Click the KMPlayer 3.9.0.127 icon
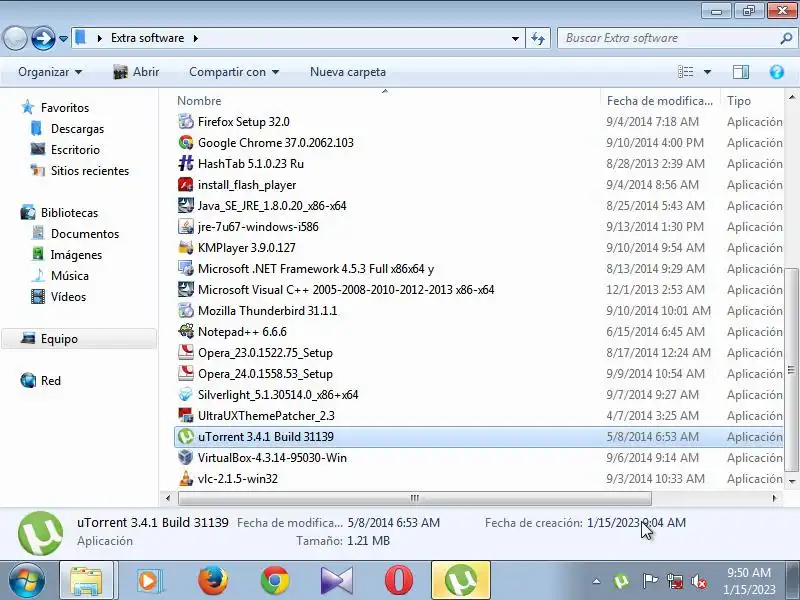 click(x=186, y=247)
